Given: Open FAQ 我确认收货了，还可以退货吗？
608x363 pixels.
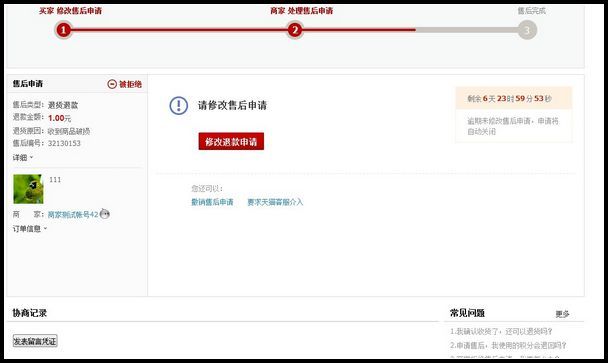Looking at the screenshot, I should tap(501, 332).
